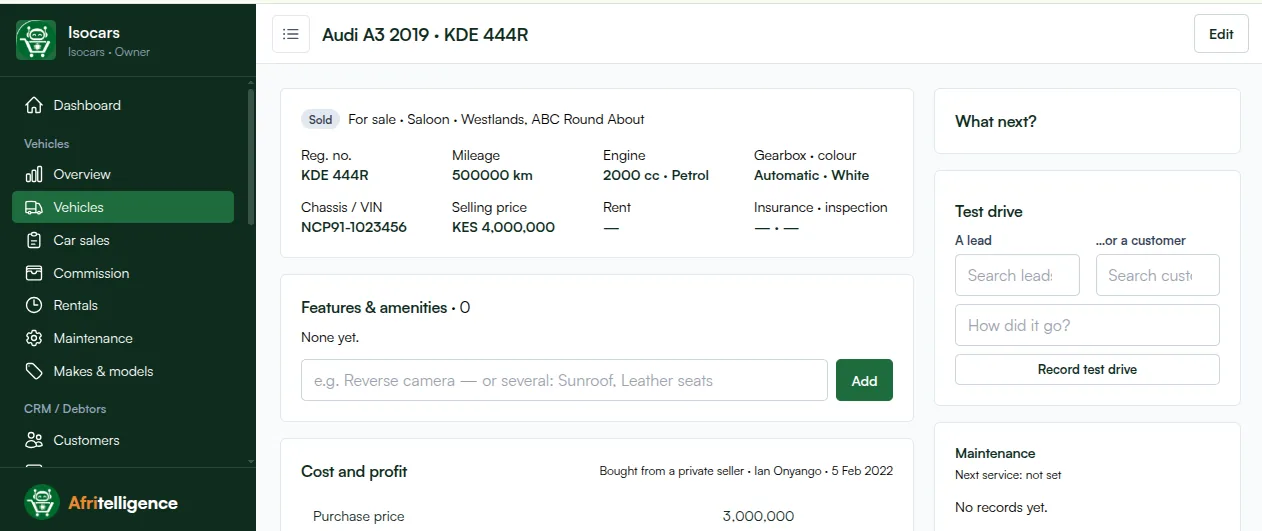The width and height of the screenshot is (1262, 531).
Task: Click the Isocars robot logo icon
Action: coord(36,41)
